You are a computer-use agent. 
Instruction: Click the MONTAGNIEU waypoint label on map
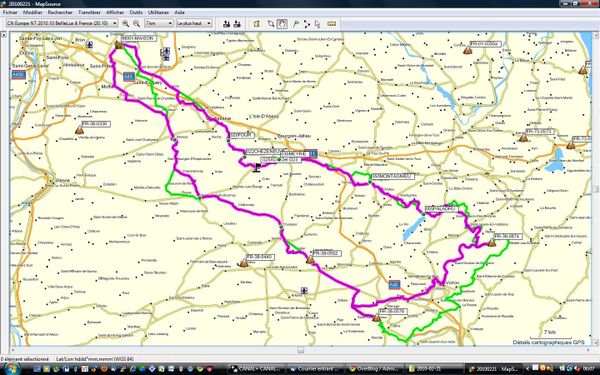[393, 176]
